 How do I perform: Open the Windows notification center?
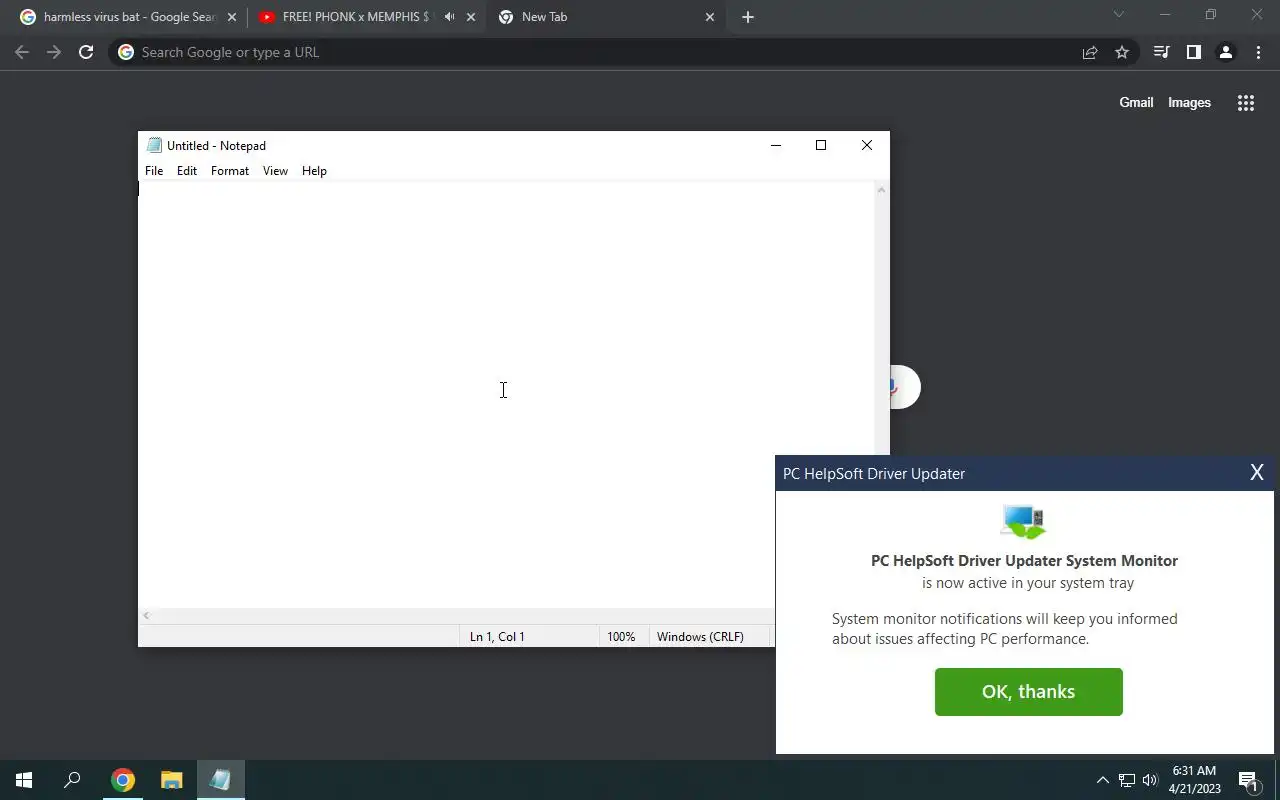pyautogui.click(x=1248, y=780)
